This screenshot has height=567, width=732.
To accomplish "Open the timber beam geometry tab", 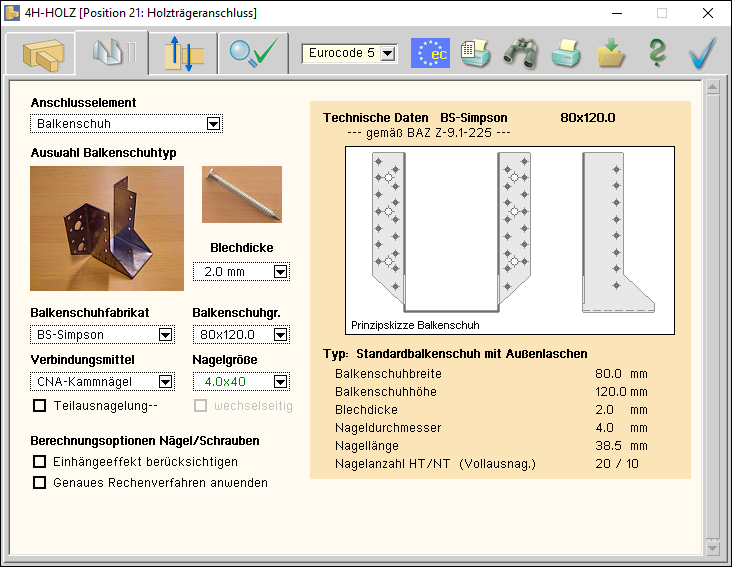I will click(x=42, y=53).
